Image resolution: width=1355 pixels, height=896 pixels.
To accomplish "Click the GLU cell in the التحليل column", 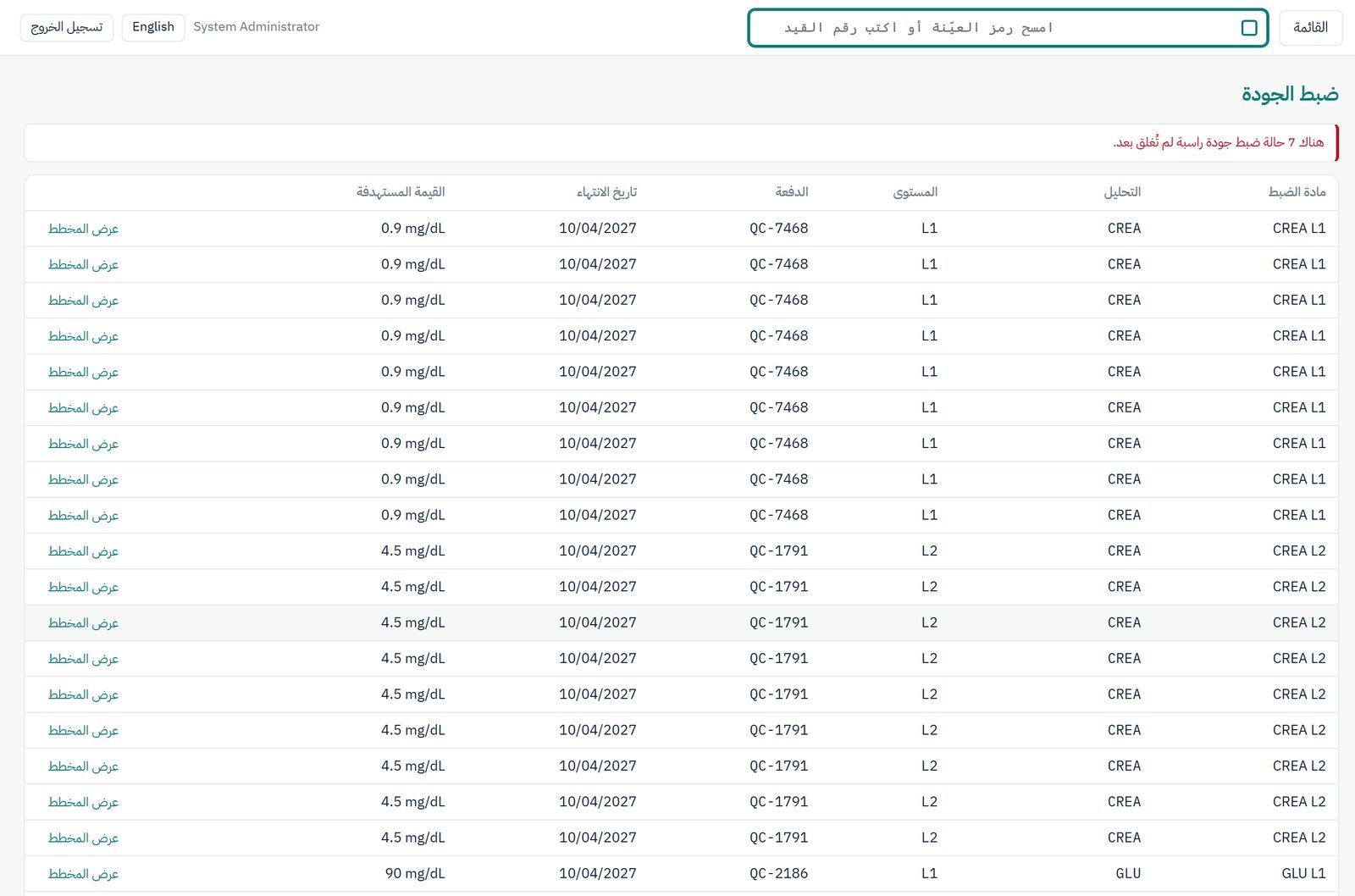I will coord(1128,874).
